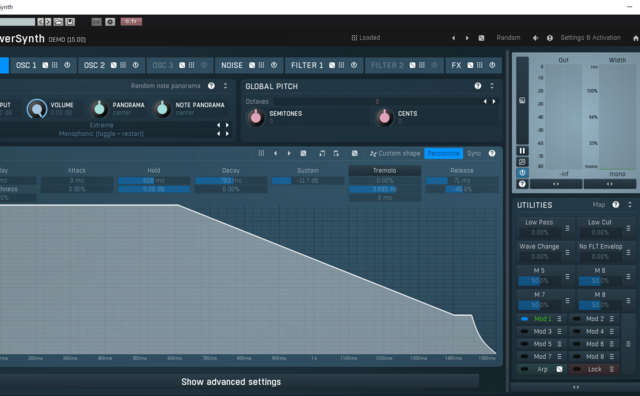Open NOISE presets grid icon
640x396 pixels.
(x=261, y=65)
